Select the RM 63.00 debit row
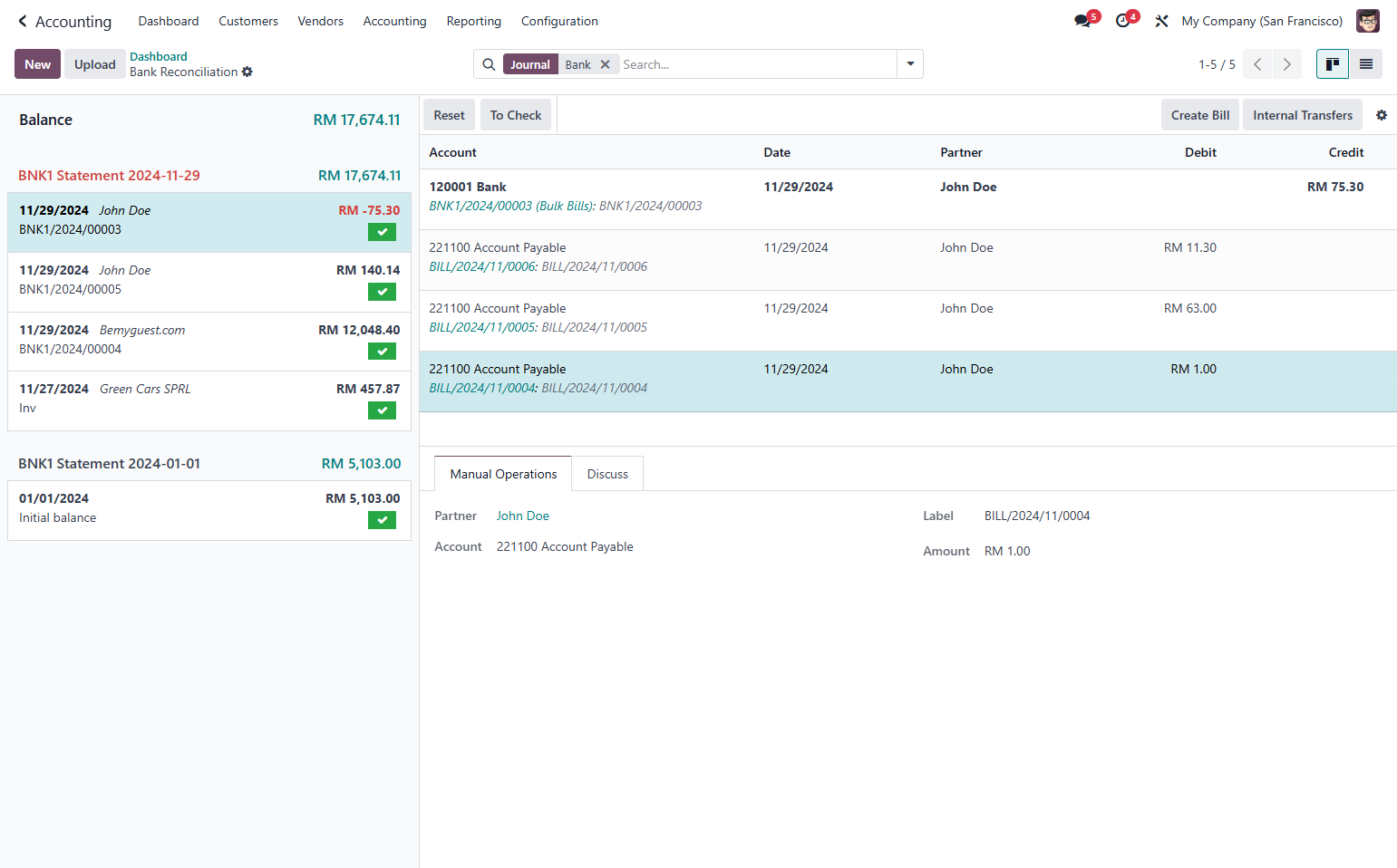This screenshot has width=1397, height=868. tap(907, 321)
